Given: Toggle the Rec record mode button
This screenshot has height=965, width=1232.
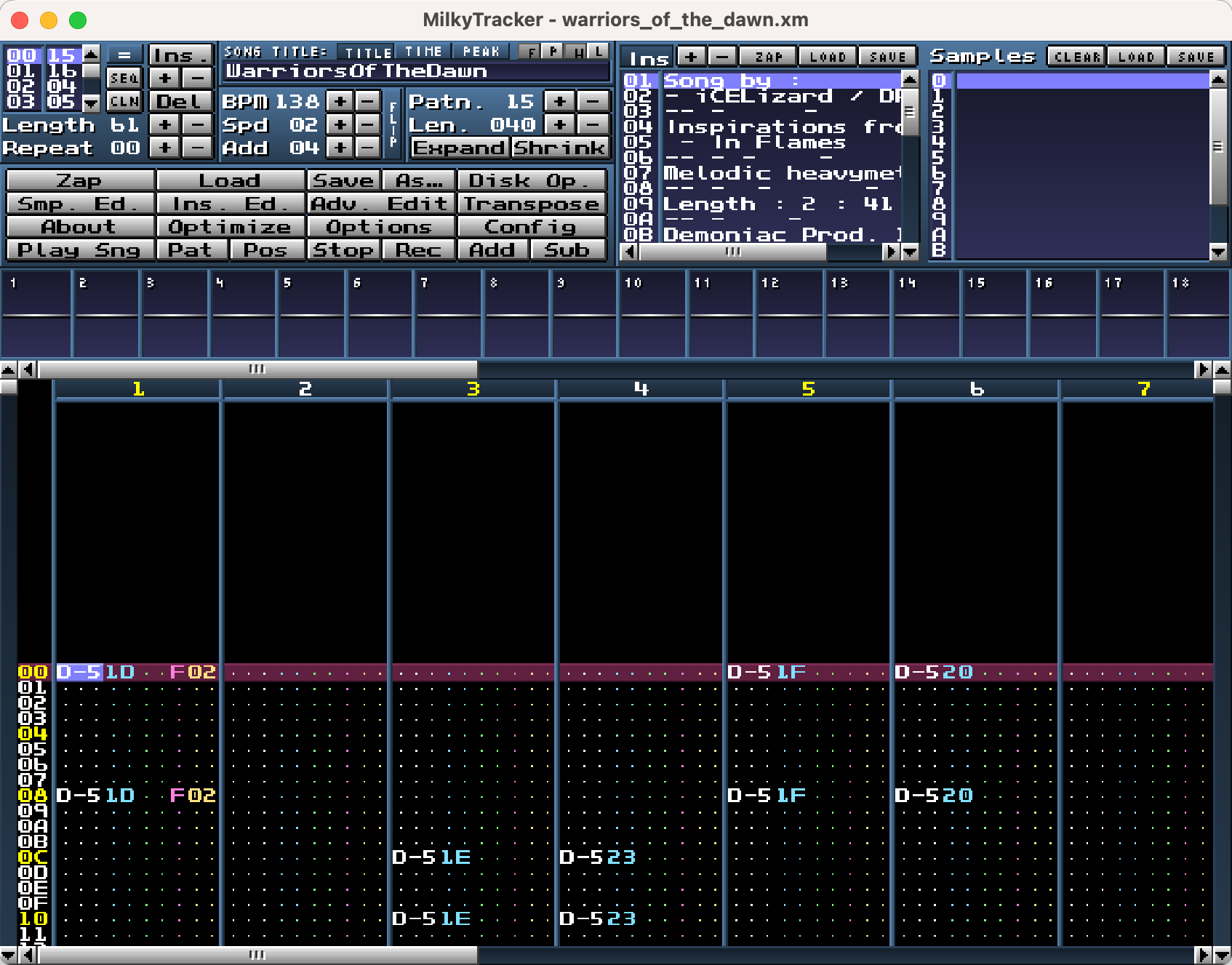Looking at the screenshot, I should click(x=418, y=250).
